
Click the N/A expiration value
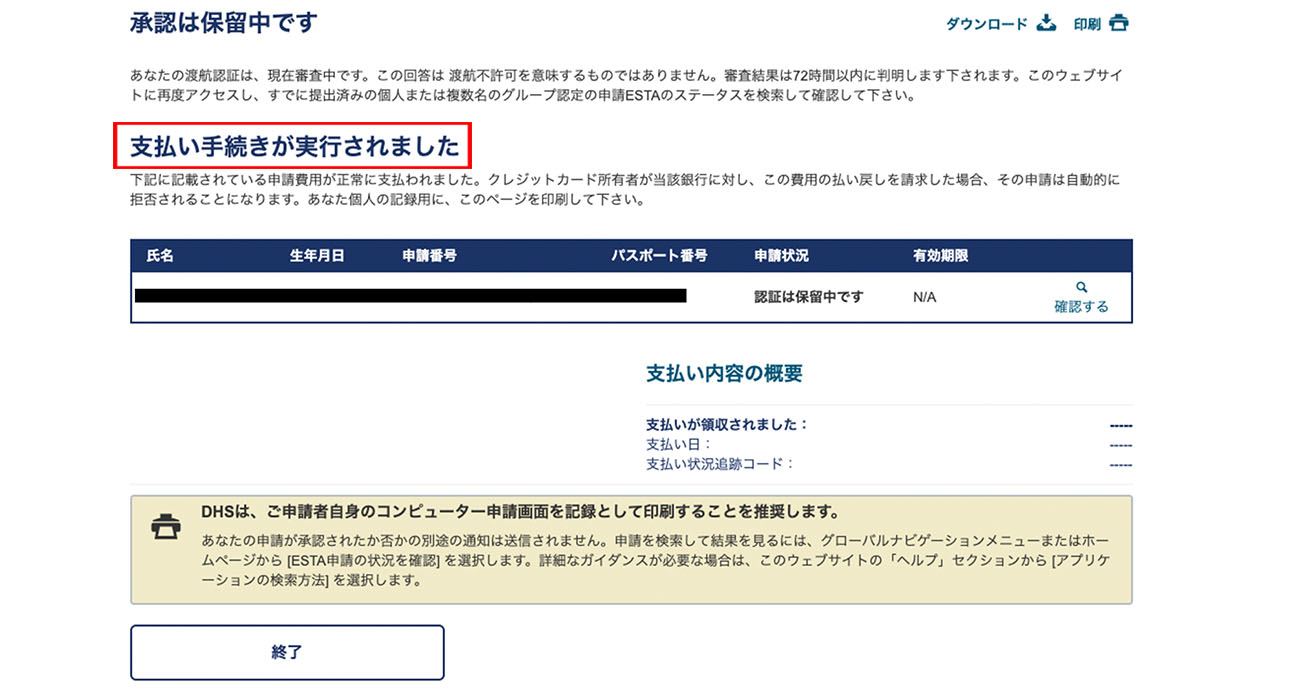point(925,297)
